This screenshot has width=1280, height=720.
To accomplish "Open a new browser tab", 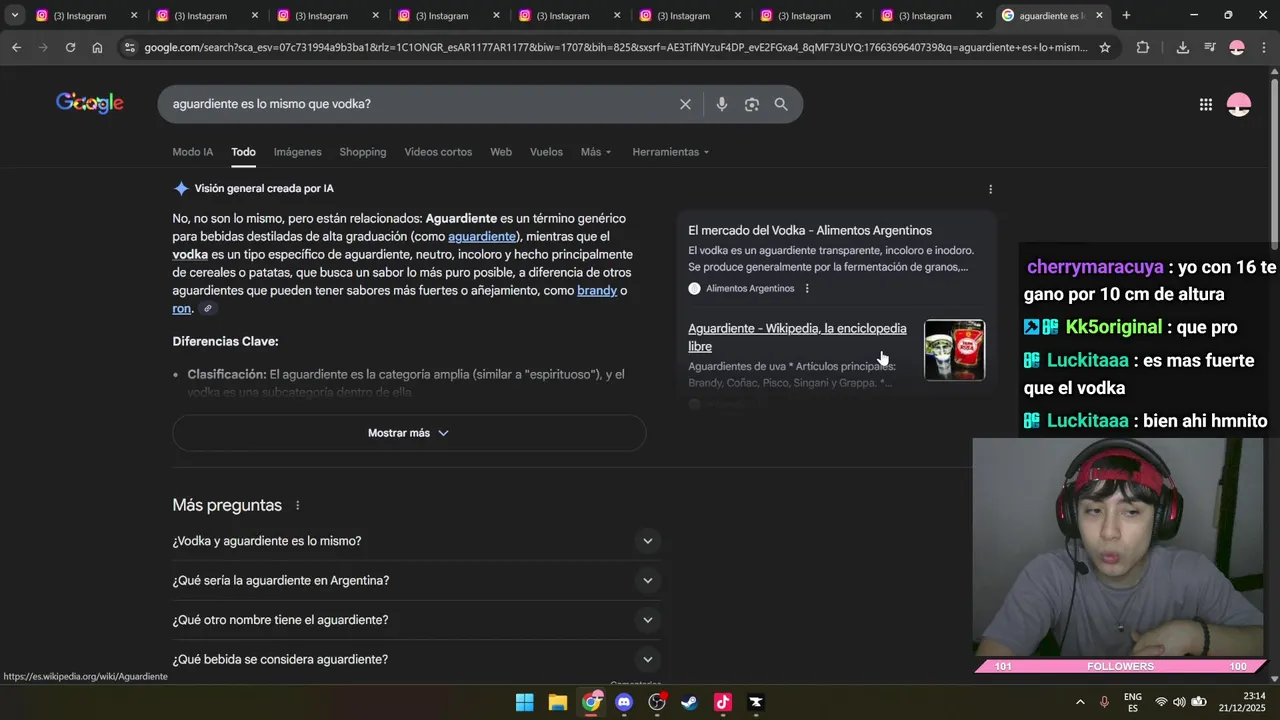I will click(x=1126, y=15).
